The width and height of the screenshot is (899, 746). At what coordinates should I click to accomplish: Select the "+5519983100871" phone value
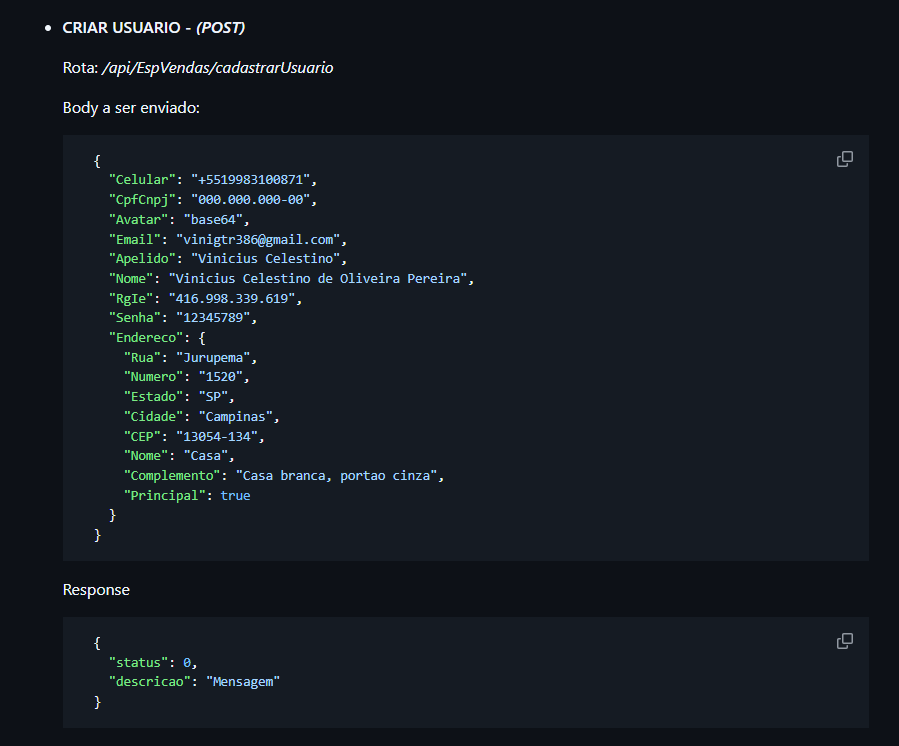251,179
